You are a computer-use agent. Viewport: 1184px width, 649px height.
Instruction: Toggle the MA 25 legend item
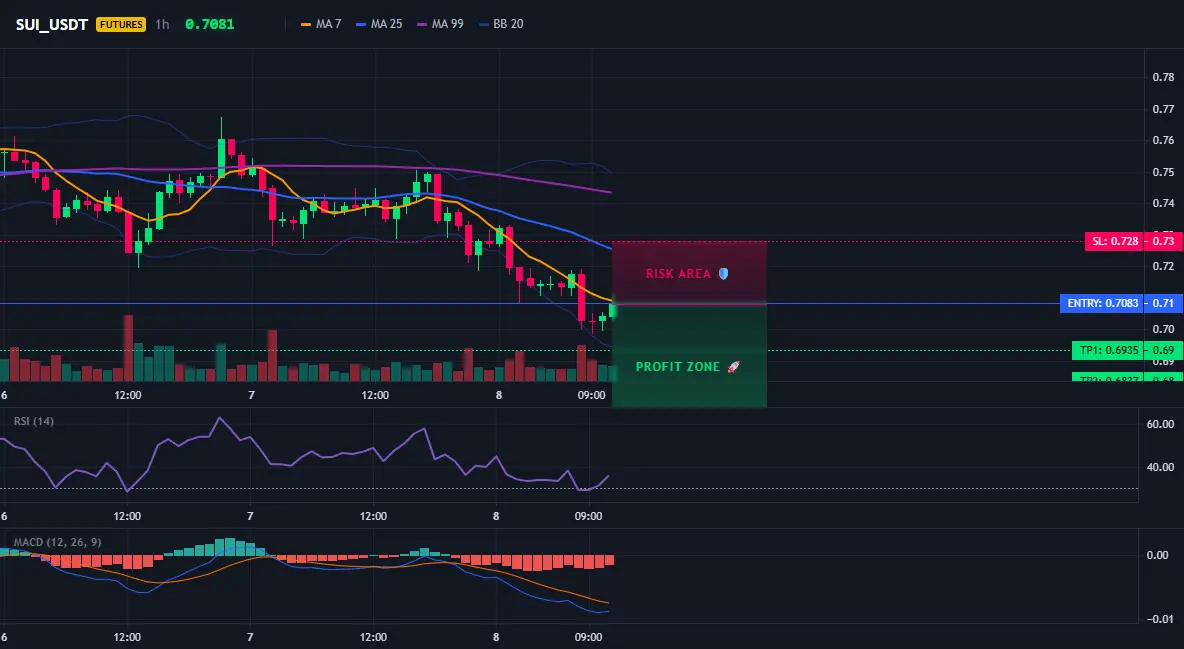(x=379, y=24)
